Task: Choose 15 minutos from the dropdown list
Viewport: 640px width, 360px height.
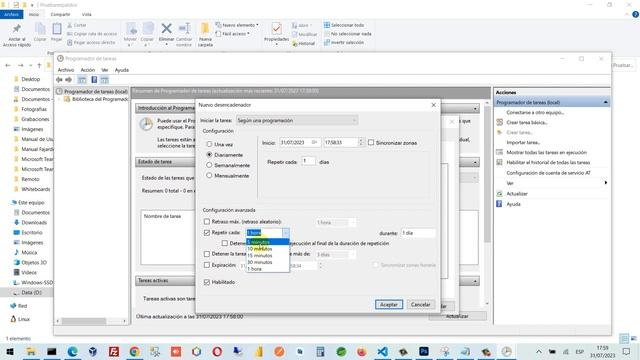Action: point(268,256)
